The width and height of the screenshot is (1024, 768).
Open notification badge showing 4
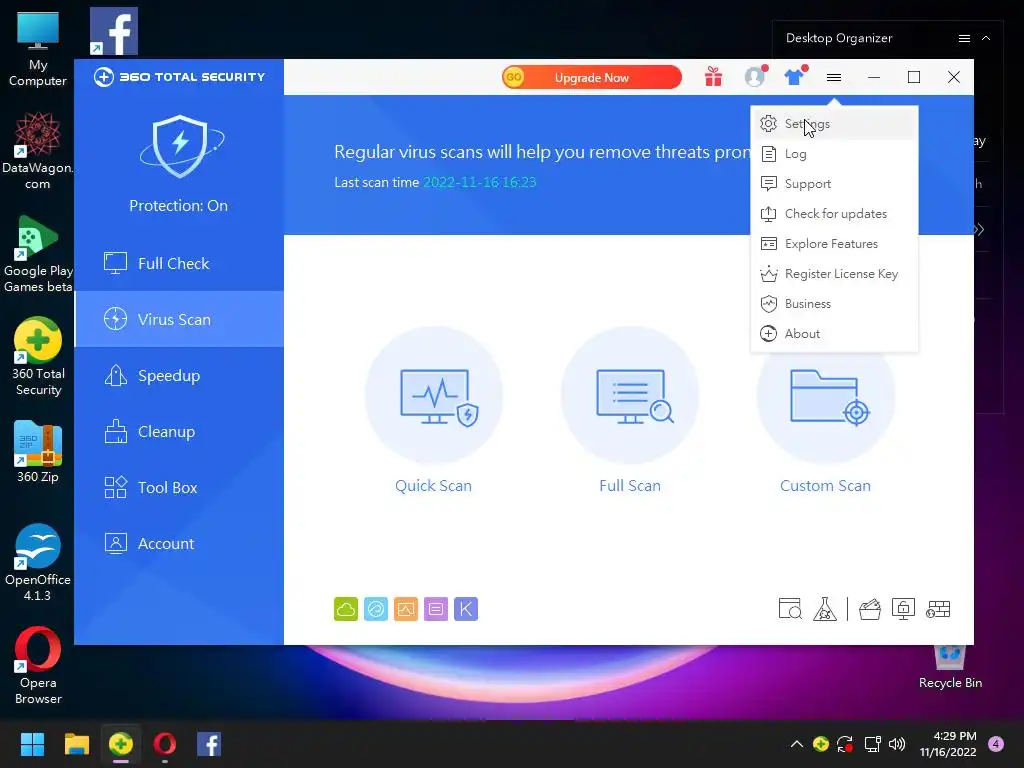[x=996, y=744]
